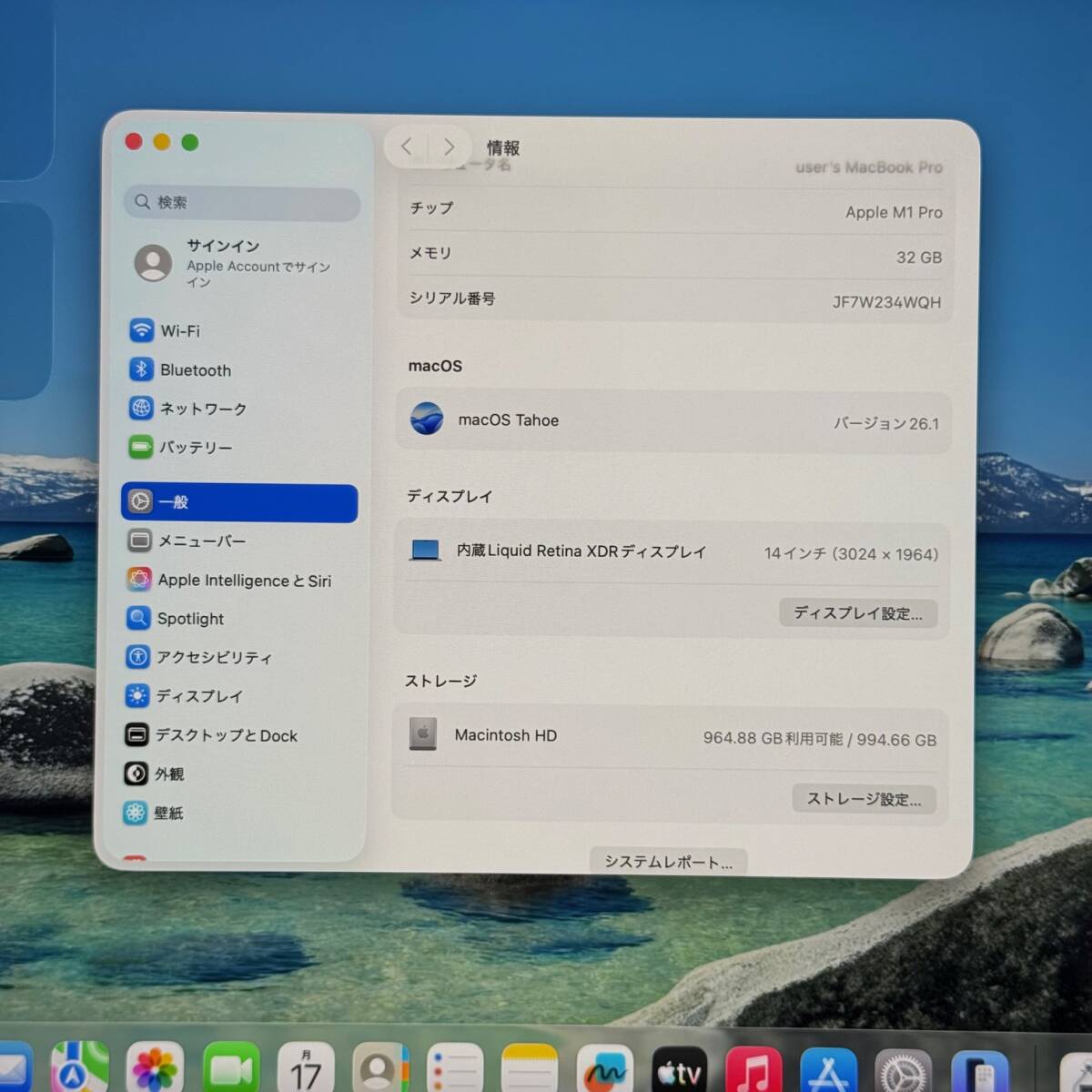Open the ディスプレイ sidebar section
The width and height of the screenshot is (1092, 1092).
point(200,696)
